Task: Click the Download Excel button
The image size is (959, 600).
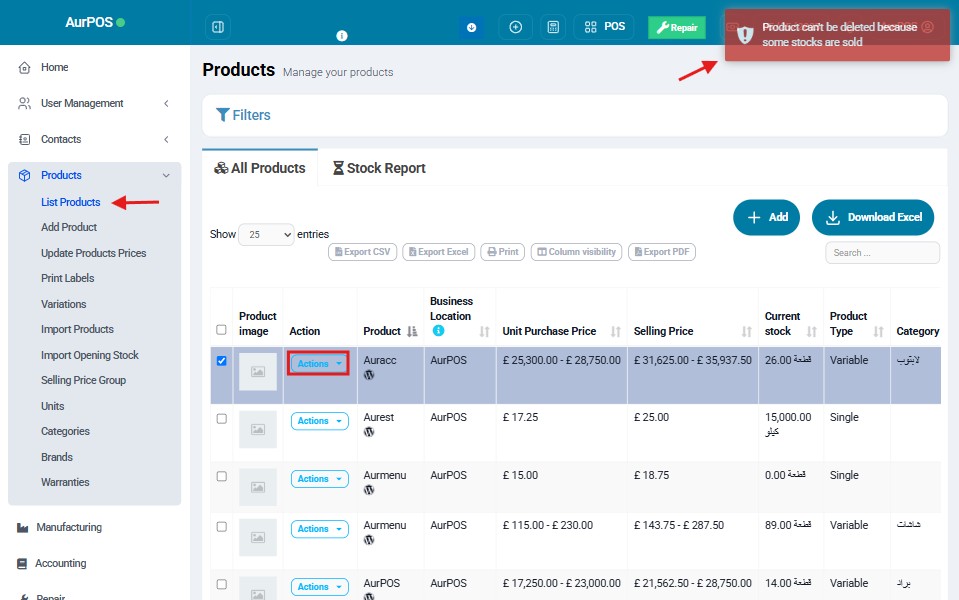Action: point(873,217)
